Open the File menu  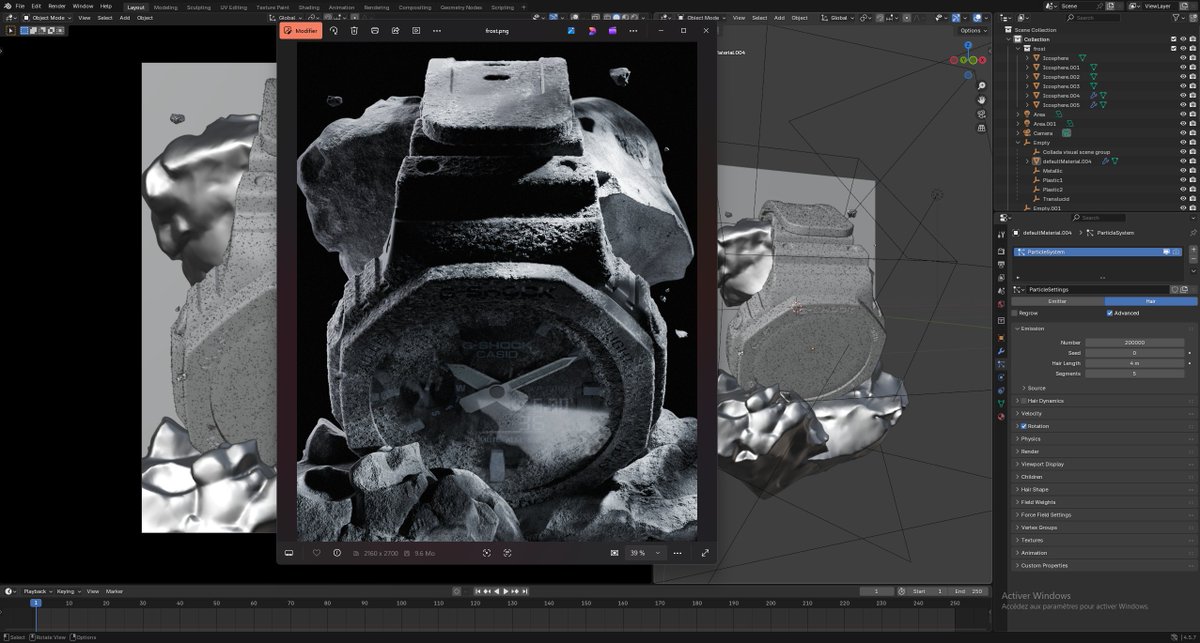coord(20,6)
